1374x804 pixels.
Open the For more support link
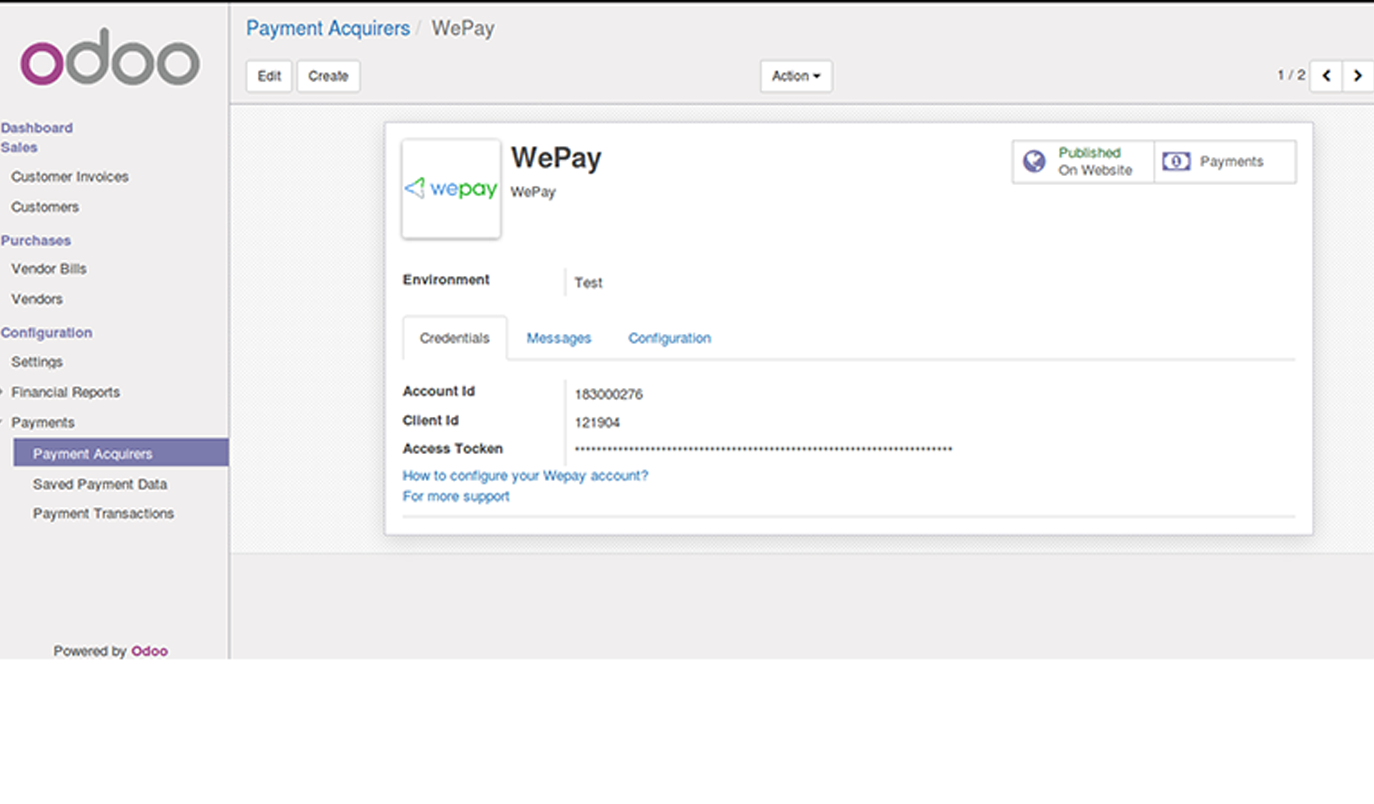(456, 496)
